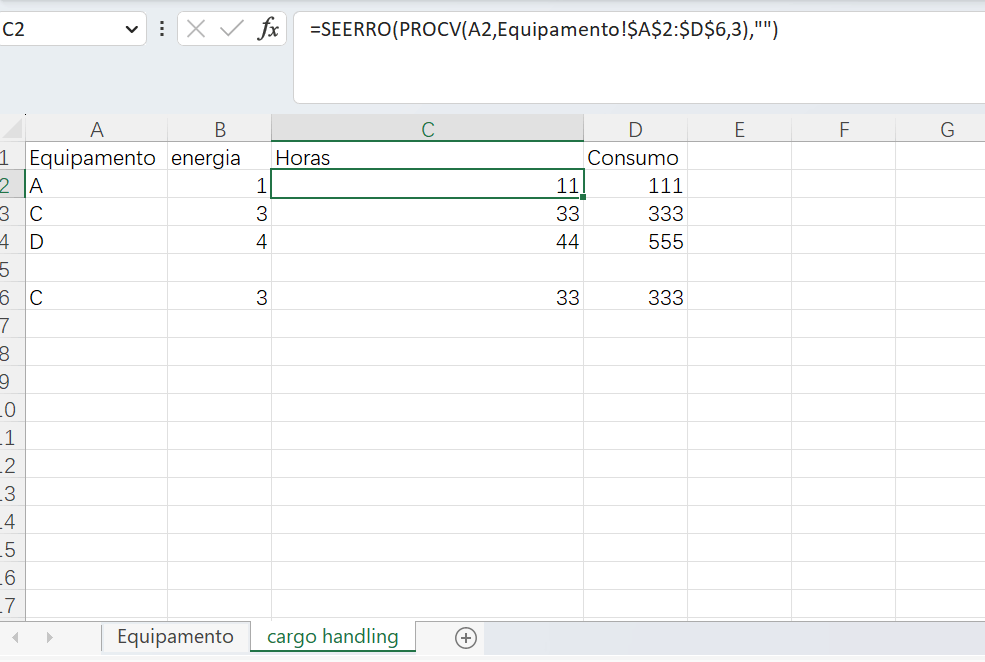Open the Name Box dropdown arrow

point(131,29)
